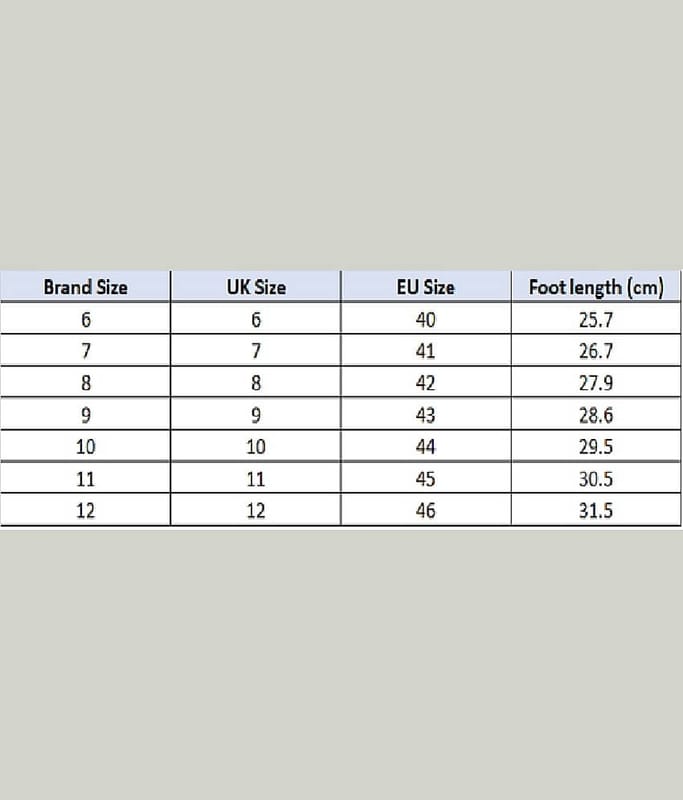Click the EU Size column header
This screenshot has width=683, height=800.
point(425,287)
